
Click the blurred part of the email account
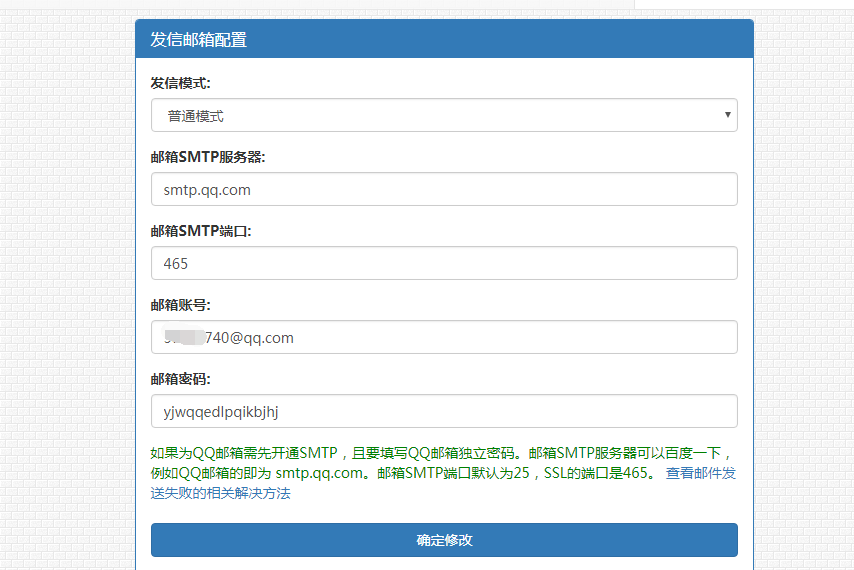point(184,337)
